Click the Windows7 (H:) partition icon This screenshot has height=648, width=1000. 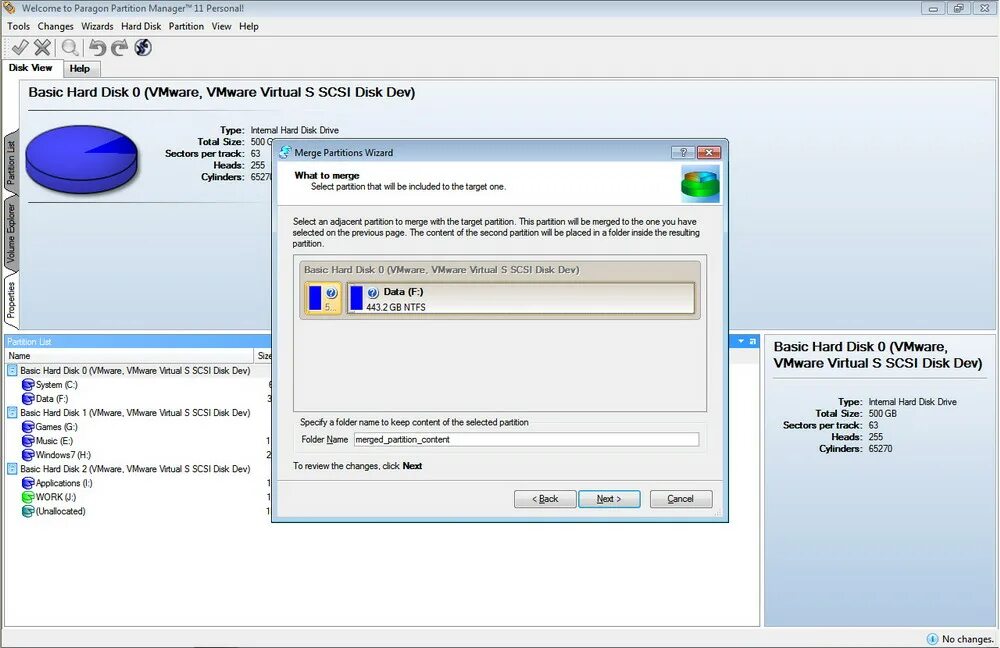click(x=27, y=455)
